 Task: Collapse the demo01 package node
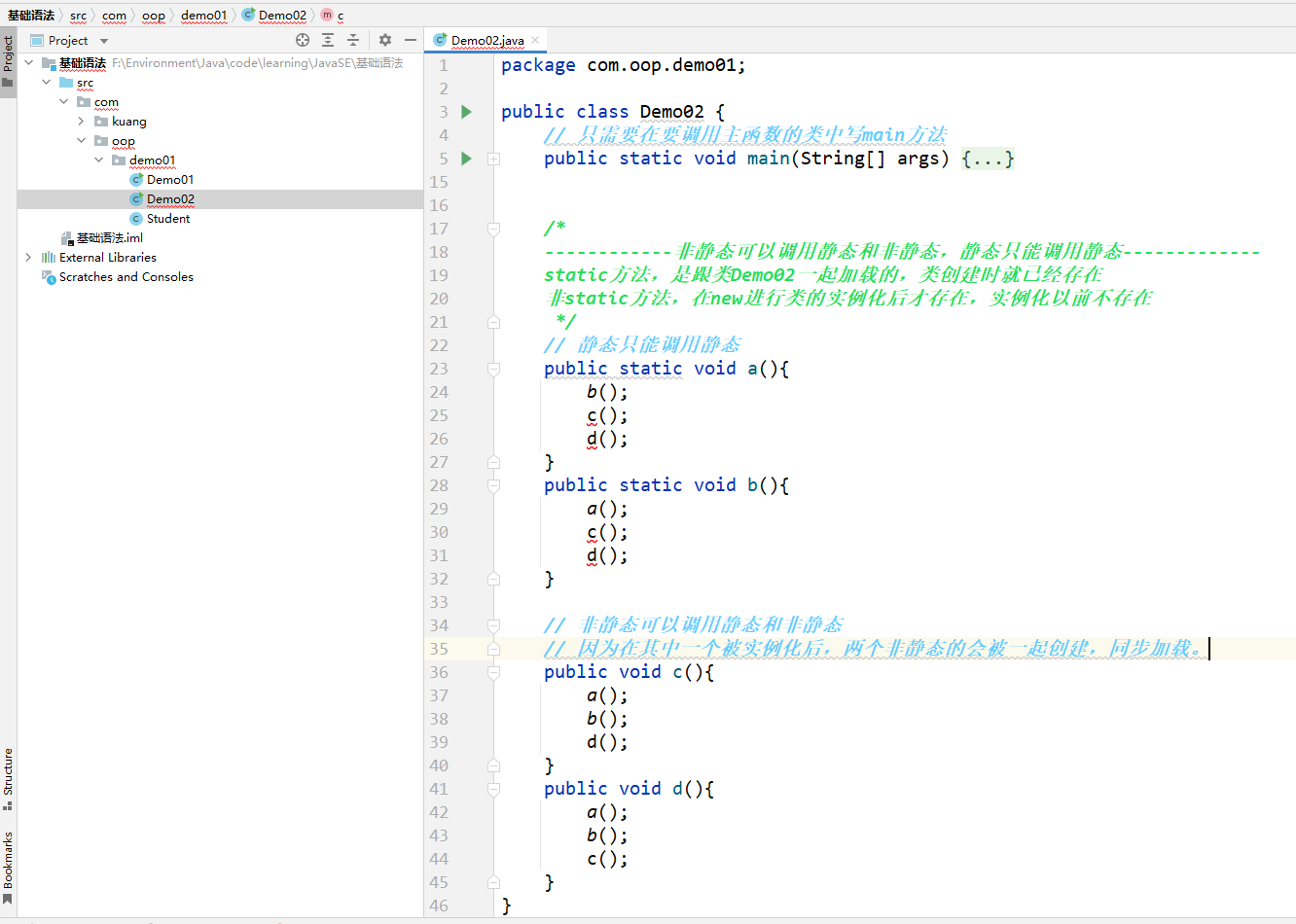(99, 160)
